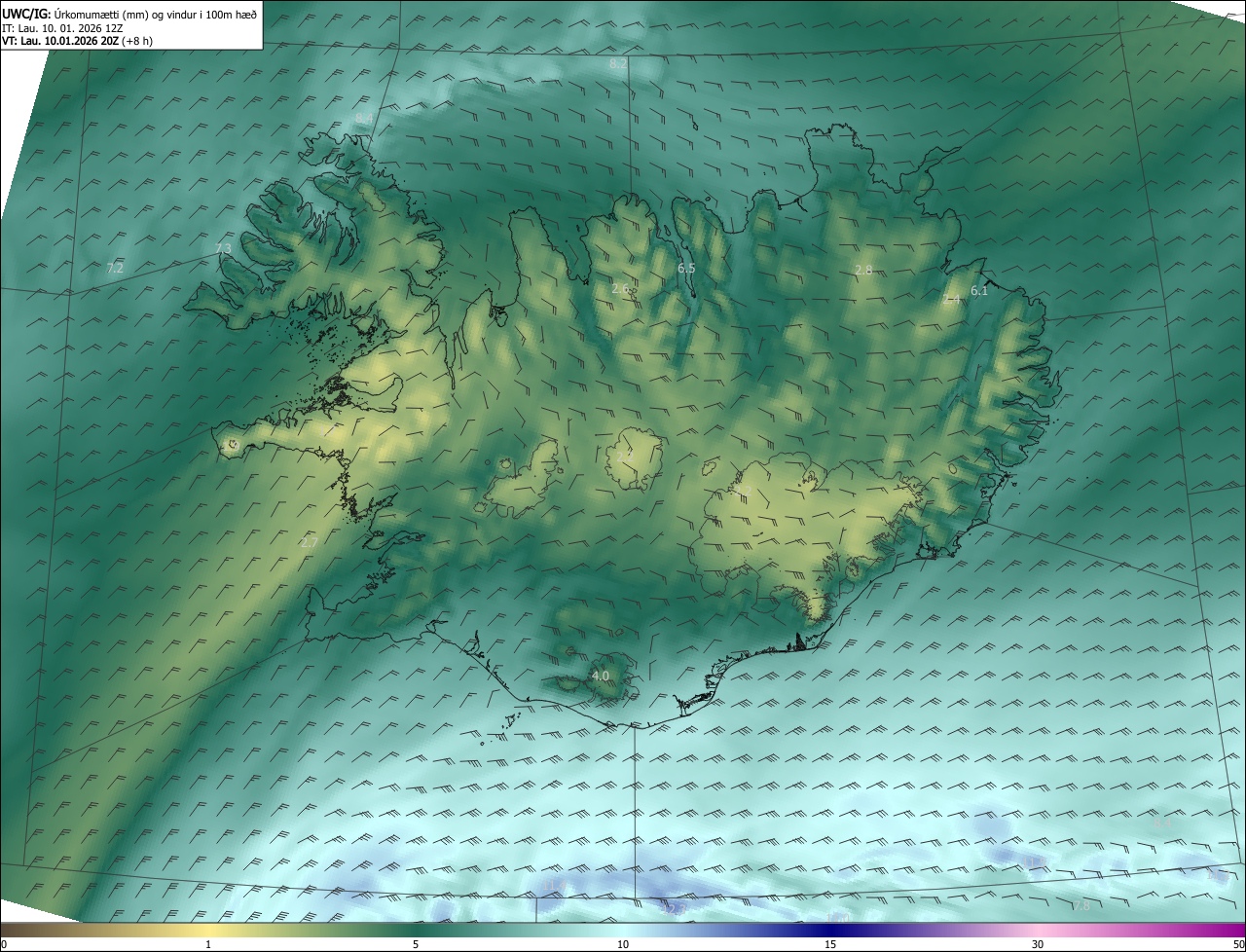Click the 6.1 value label in east Iceland
The height and width of the screenshot is (952, 1246).
[x=979, y=291]
